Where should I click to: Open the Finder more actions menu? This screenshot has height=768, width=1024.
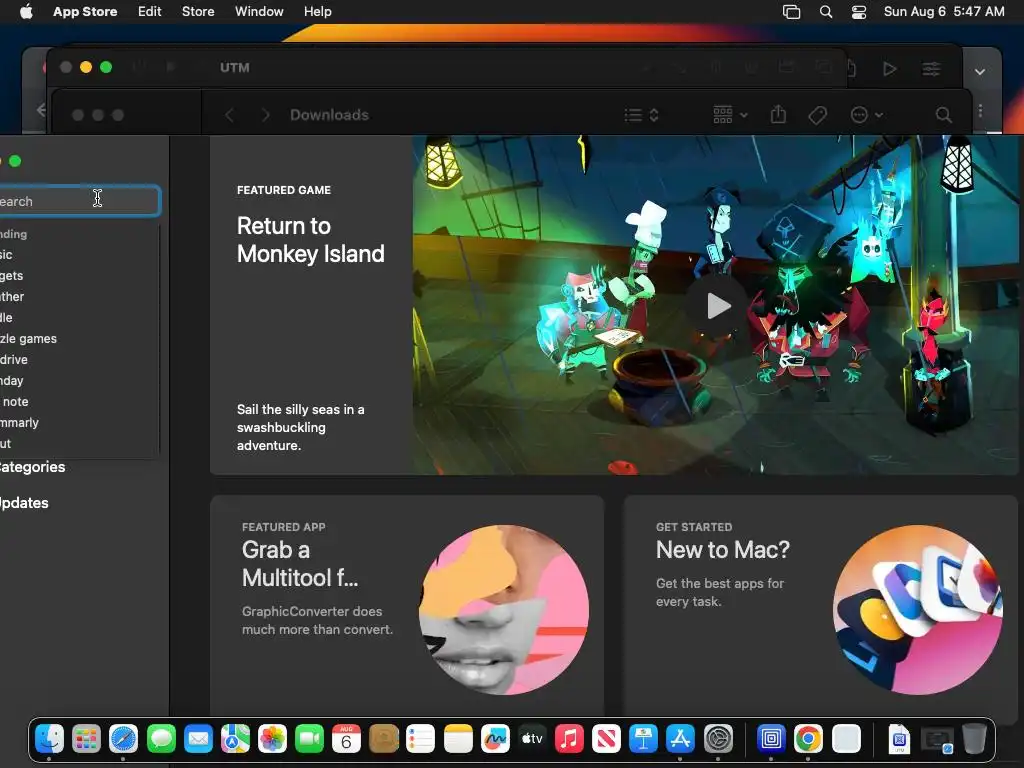867,115
